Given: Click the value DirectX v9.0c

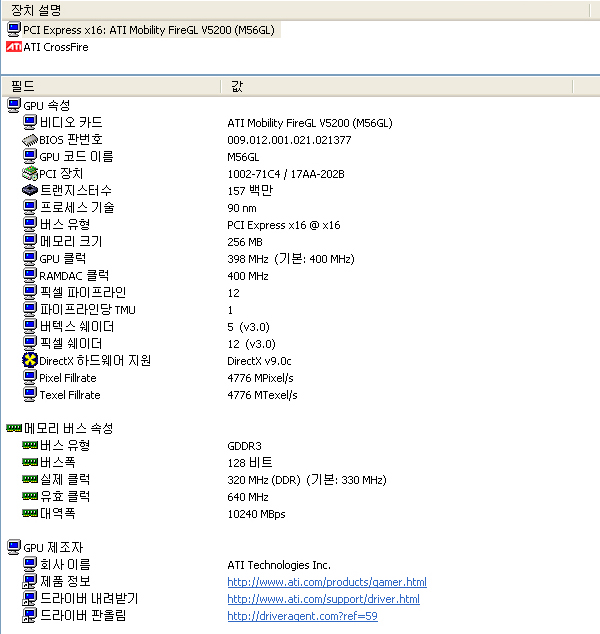Looking at the screenshot, I should click(x=259, y=361).
